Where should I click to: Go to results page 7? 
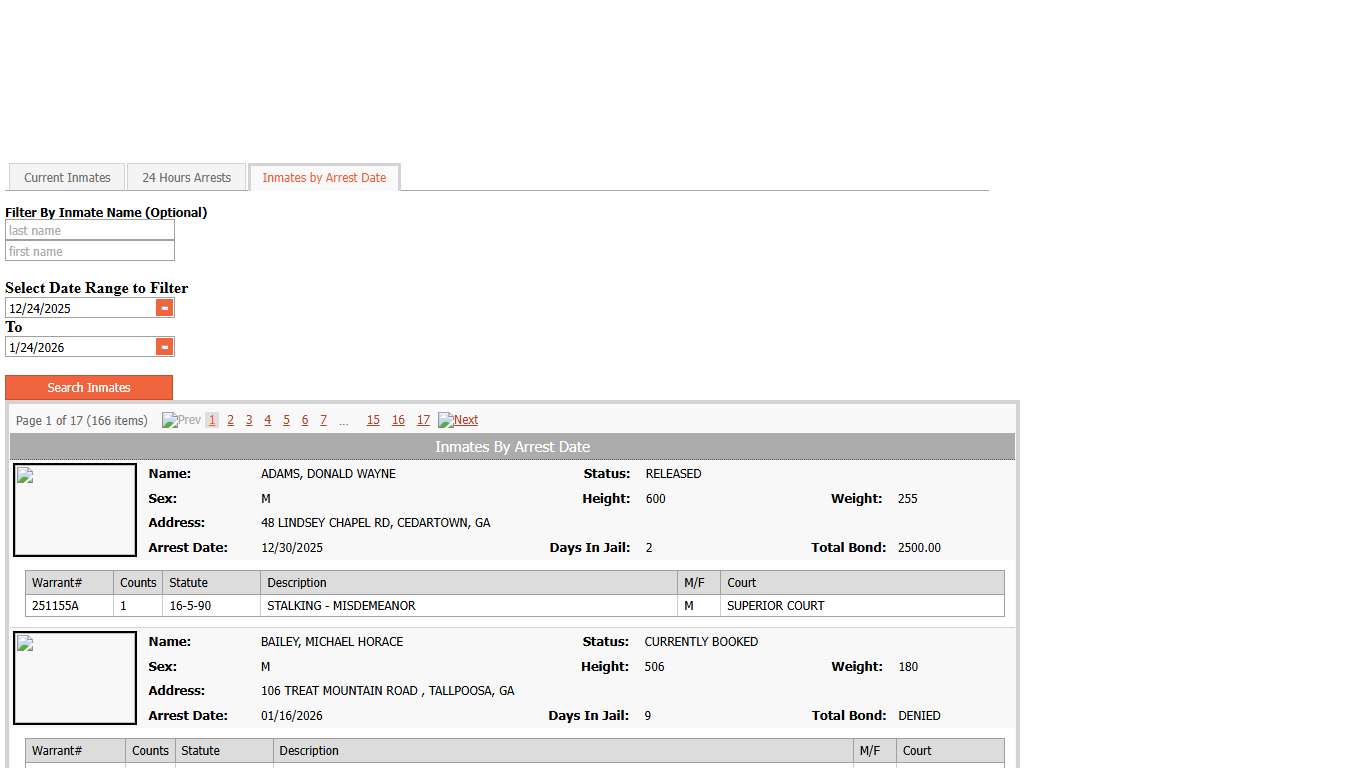[x=323, y=420]
